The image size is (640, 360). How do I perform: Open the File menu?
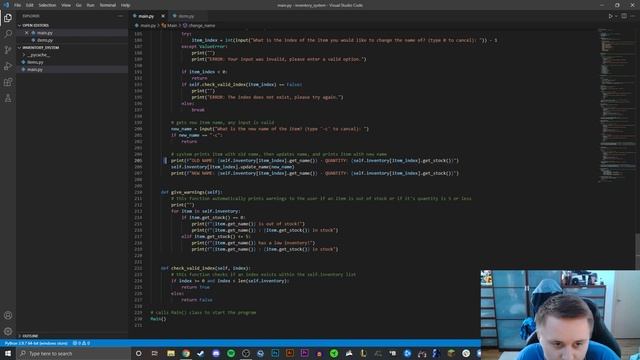pyautogui.click(x=18, y=5)
